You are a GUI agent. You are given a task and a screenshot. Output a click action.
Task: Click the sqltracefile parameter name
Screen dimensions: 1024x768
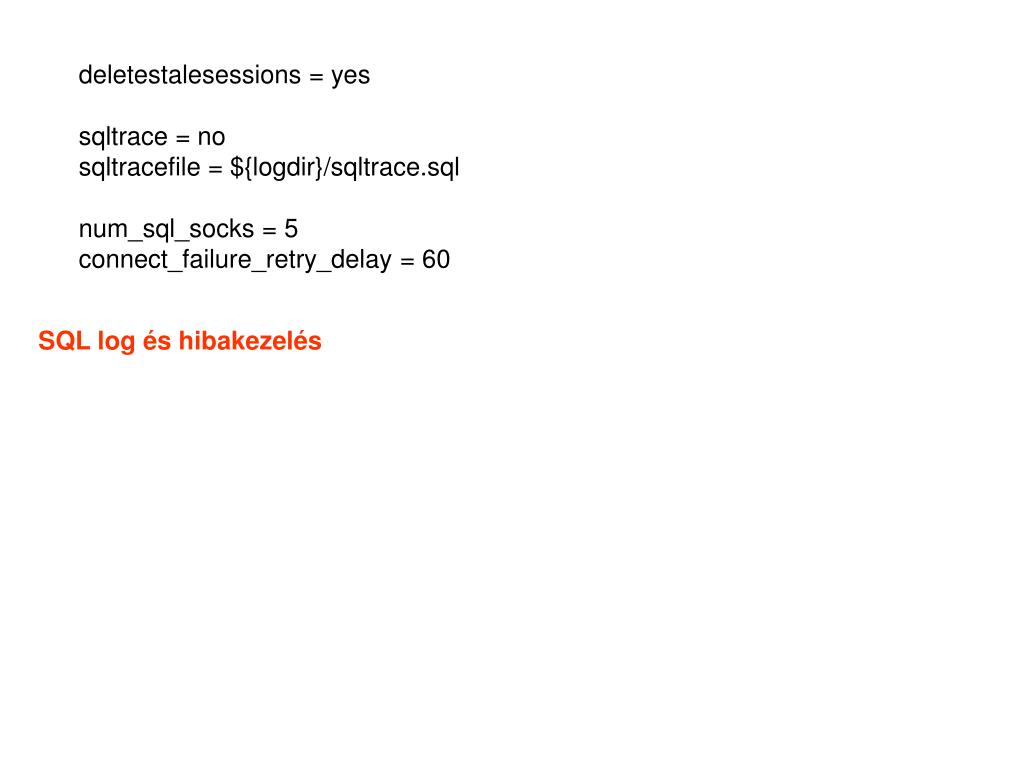click(139, 167)
